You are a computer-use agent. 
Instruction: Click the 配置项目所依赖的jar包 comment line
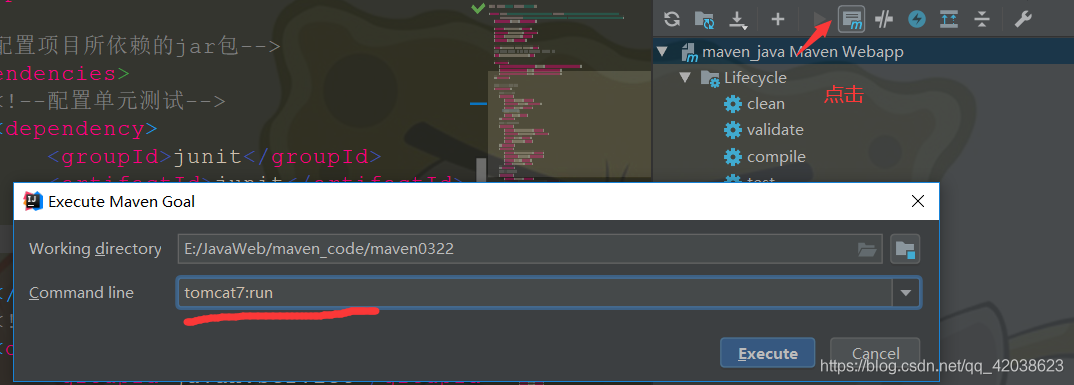(x=140, y=47)
